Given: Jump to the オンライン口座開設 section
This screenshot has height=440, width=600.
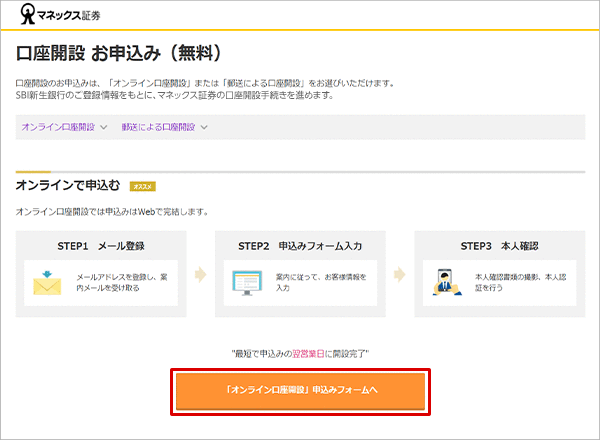Looking at the screenshot, I should click(58, 127).
